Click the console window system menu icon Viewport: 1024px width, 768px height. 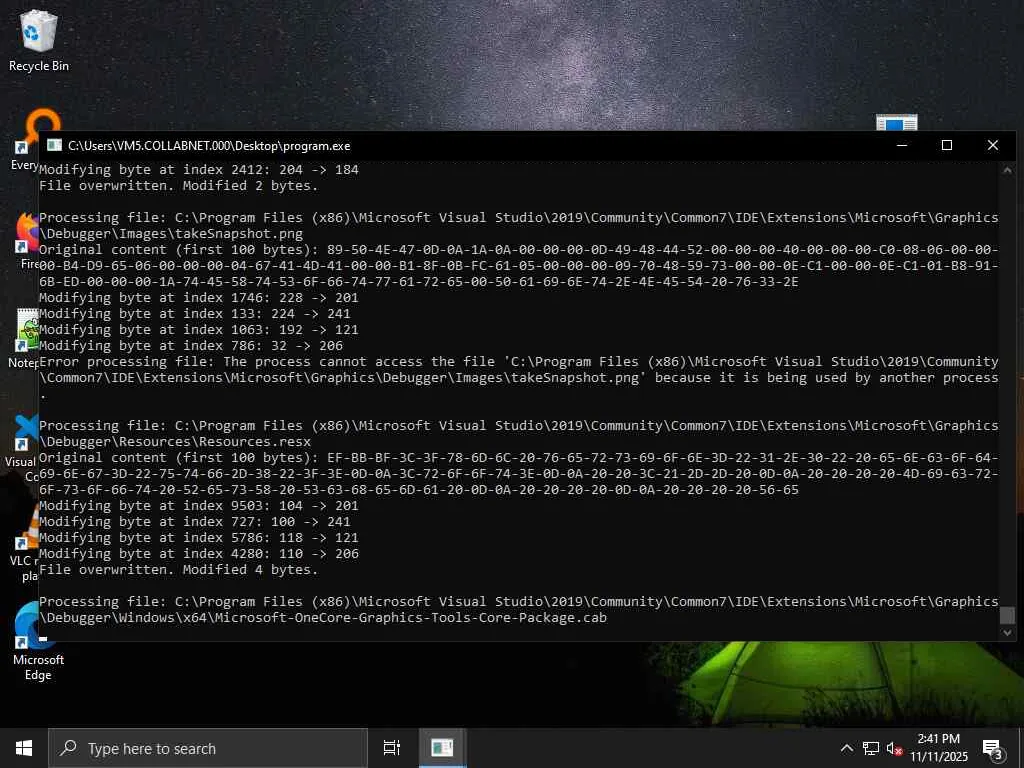tap(54, 145)
